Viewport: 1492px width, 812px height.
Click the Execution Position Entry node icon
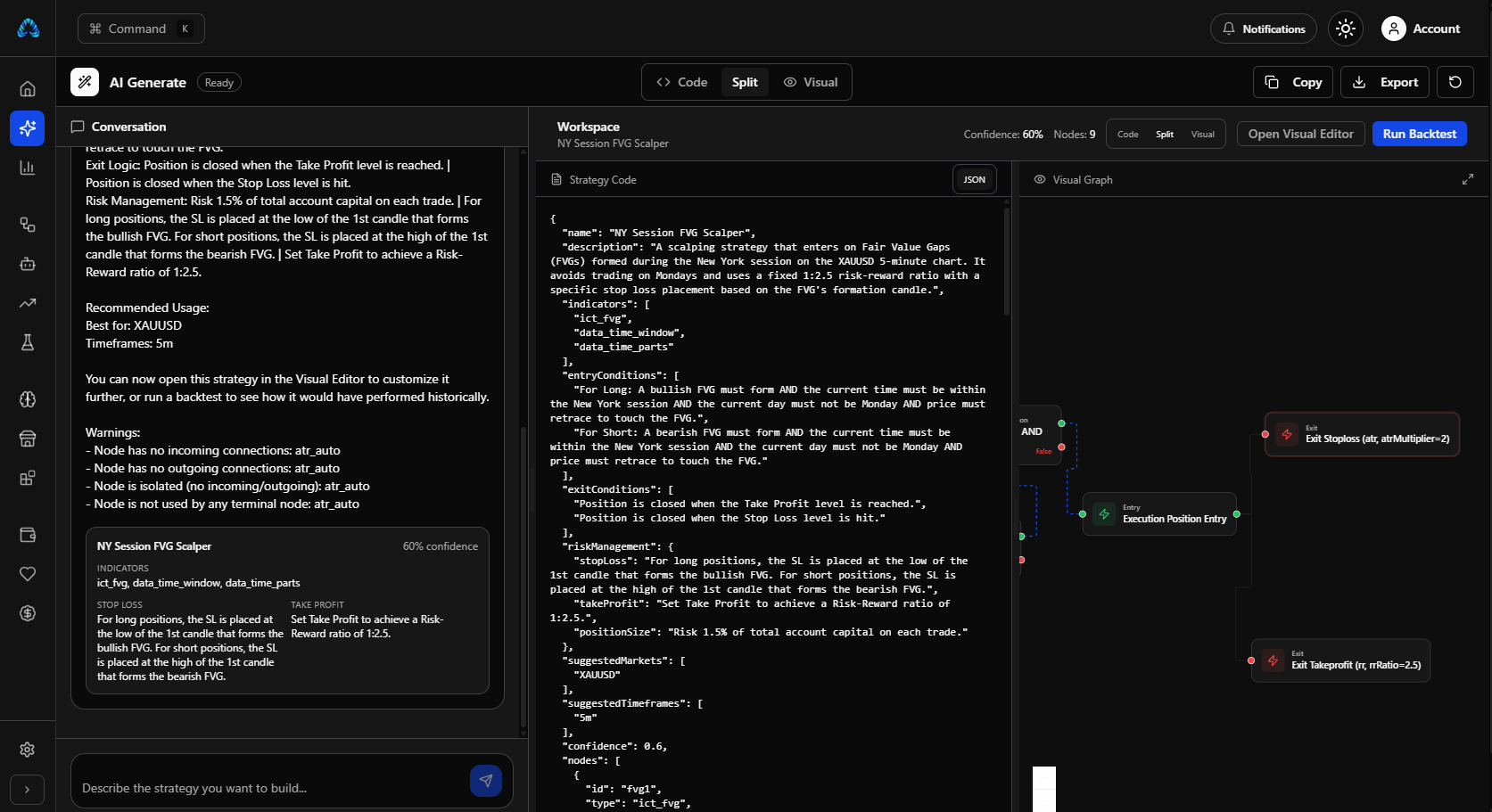click(1104, 514)
